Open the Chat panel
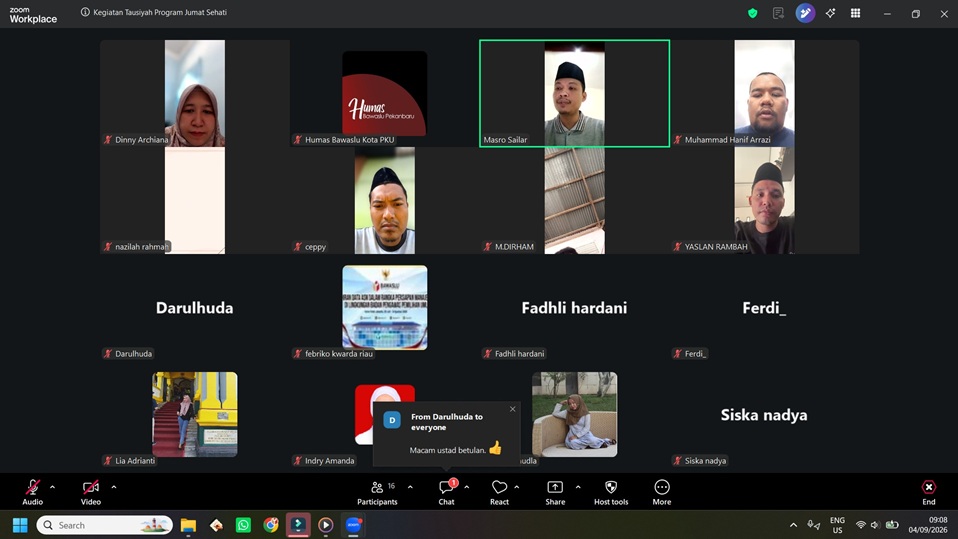This screenshot has width=958, height=539. (447, 492)
